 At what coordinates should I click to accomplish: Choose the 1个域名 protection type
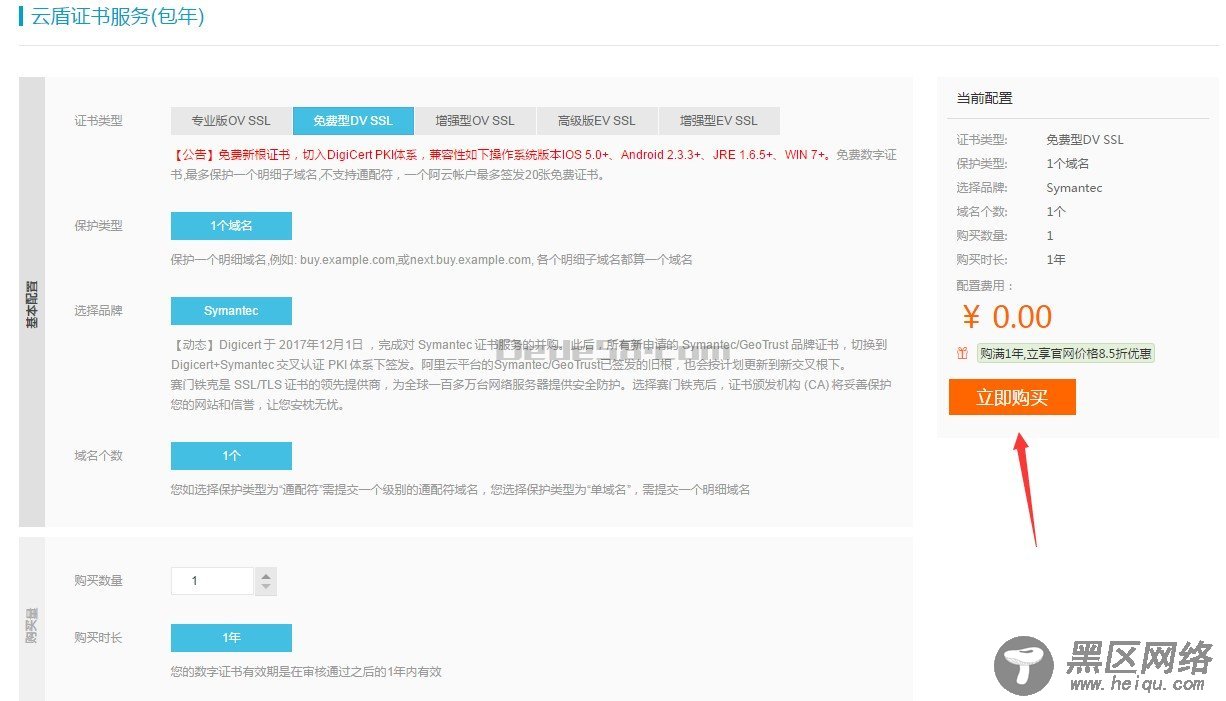point(231,226)
